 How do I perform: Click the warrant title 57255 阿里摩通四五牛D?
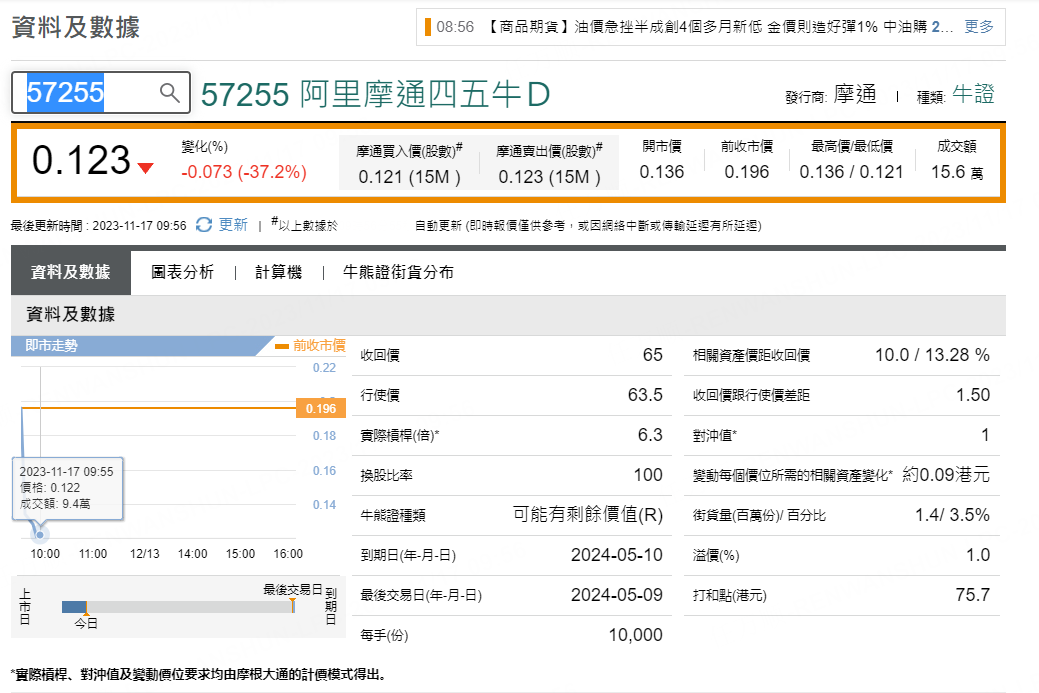[376, 94]
